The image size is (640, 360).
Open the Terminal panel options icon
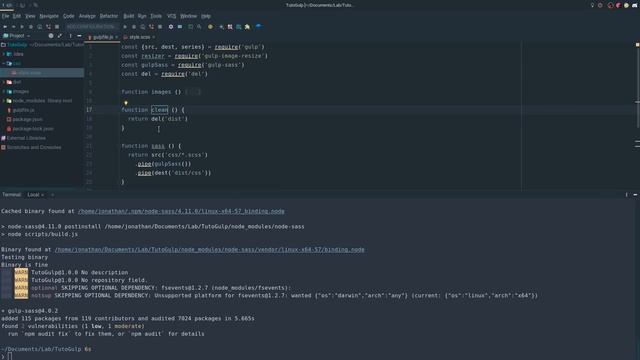[627, 195]
